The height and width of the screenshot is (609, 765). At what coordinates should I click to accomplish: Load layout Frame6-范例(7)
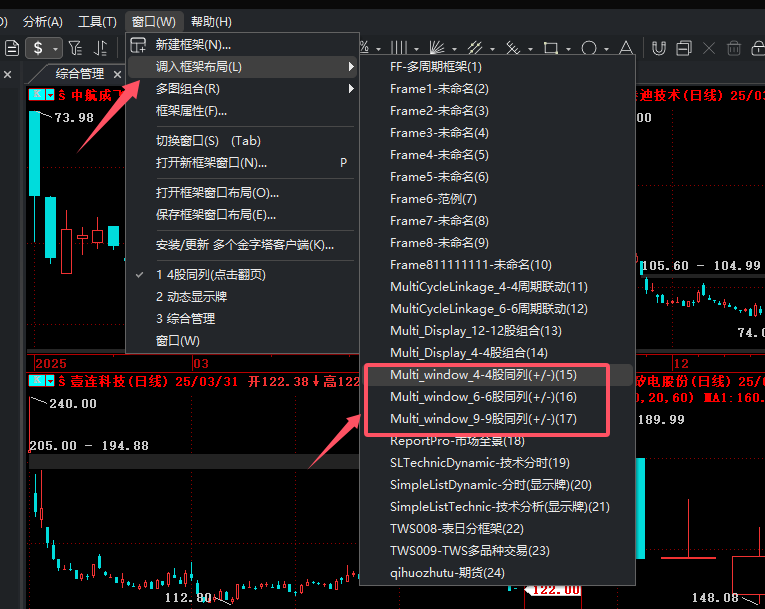tap(498, 199)
